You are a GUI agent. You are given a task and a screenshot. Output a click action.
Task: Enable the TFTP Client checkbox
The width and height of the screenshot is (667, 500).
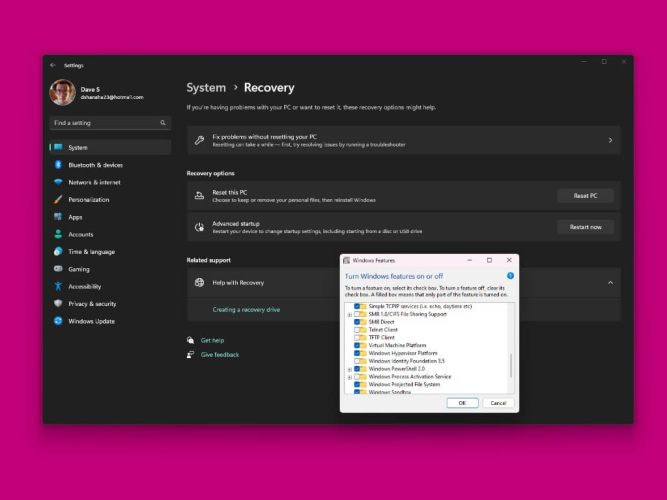click(x=357, y=337)
